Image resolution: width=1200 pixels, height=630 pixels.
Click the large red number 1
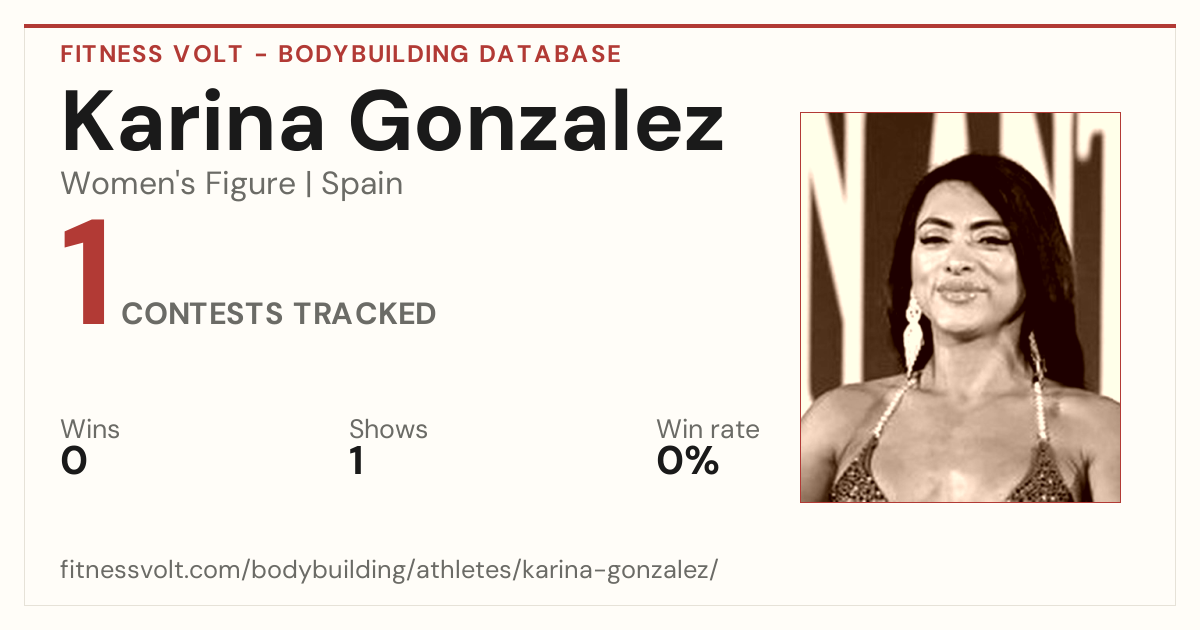click(86, 275)
